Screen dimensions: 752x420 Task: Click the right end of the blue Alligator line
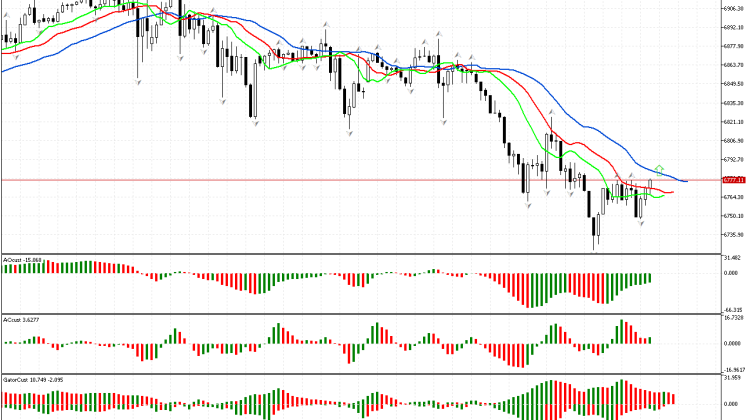click(687, 179)
